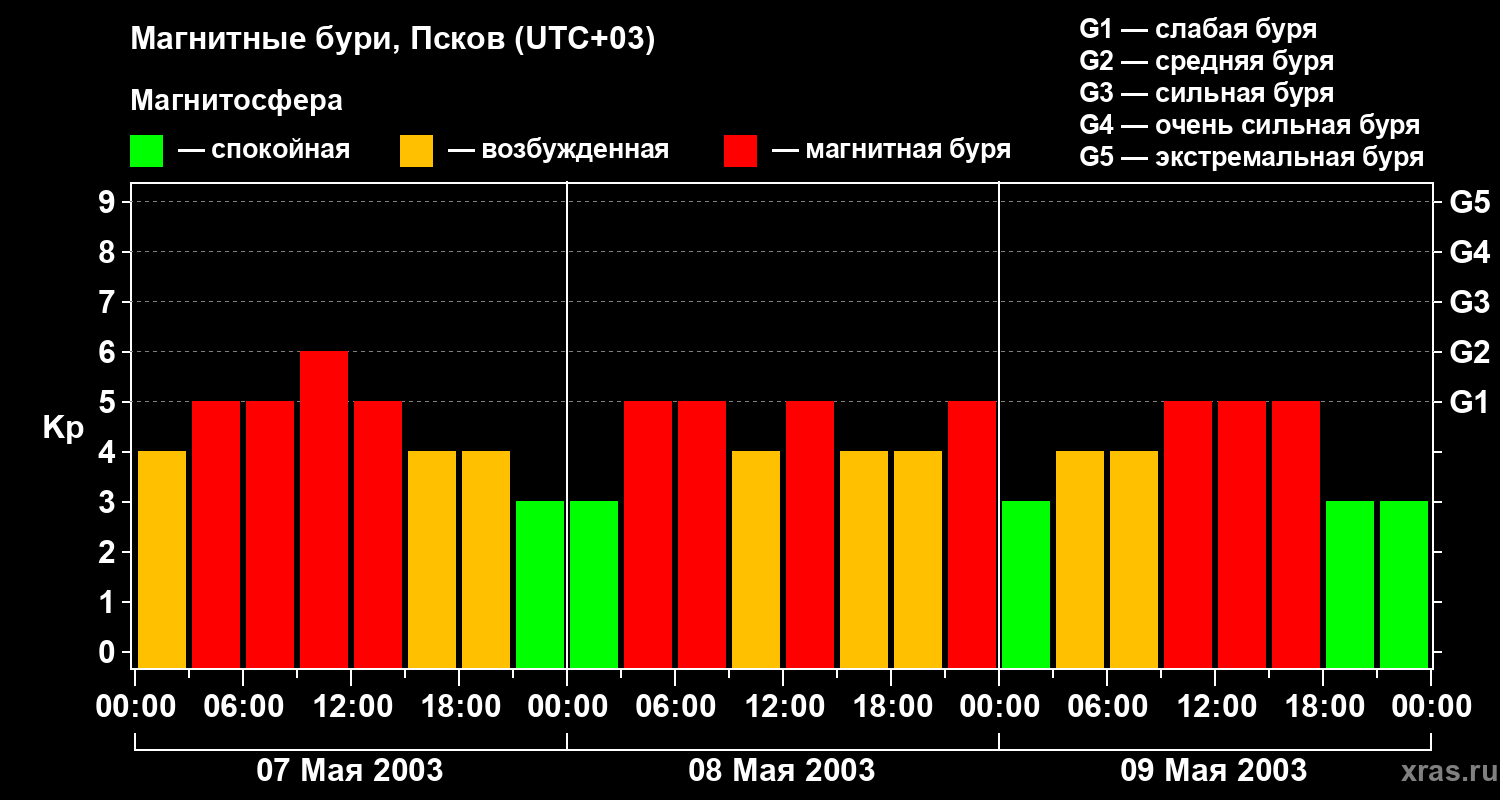
Task: Click the line G3 — сильная буря
Action: [1207, 93]
